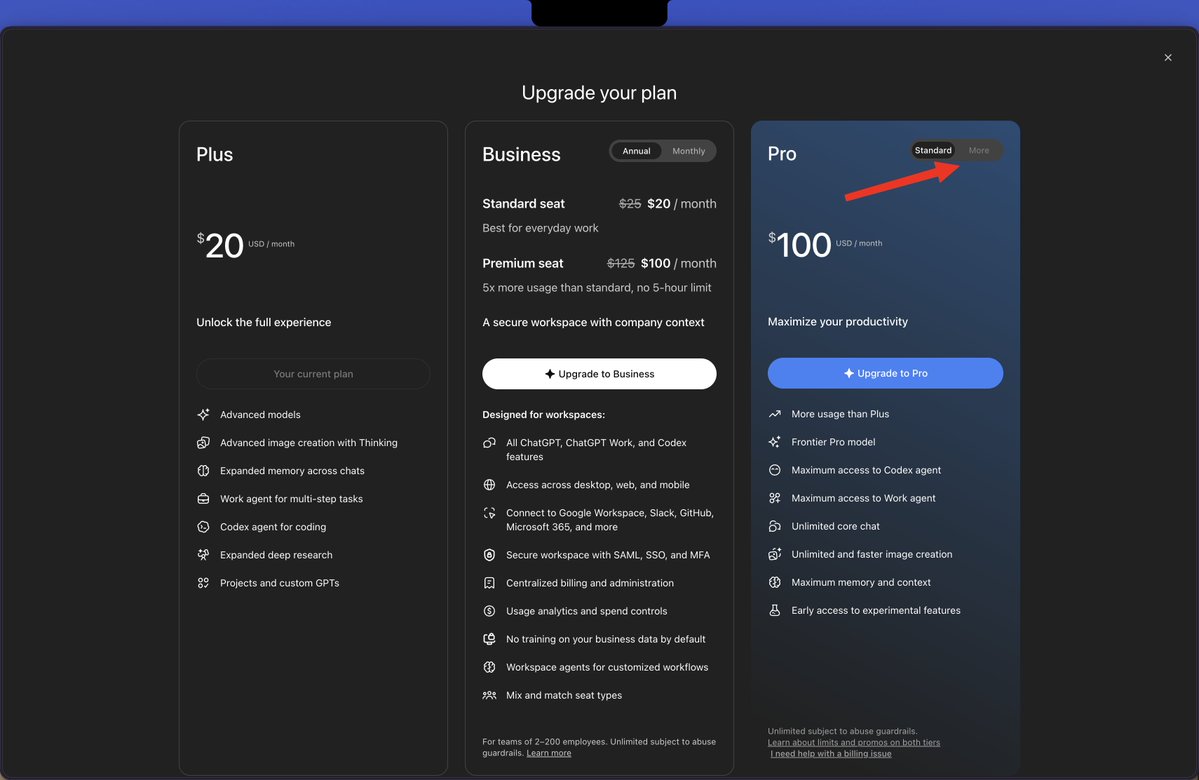Open Learn about limits and promos link

point(854,743)
